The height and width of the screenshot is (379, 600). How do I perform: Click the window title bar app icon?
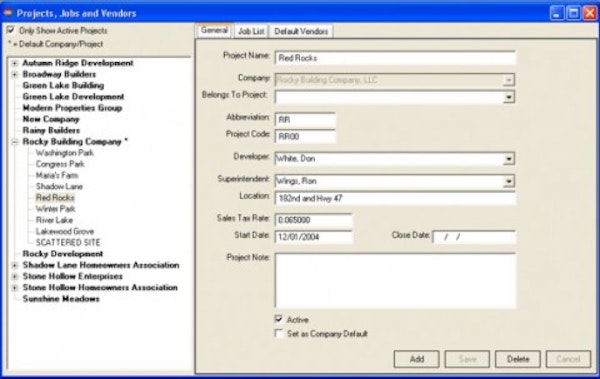point(8,13)
